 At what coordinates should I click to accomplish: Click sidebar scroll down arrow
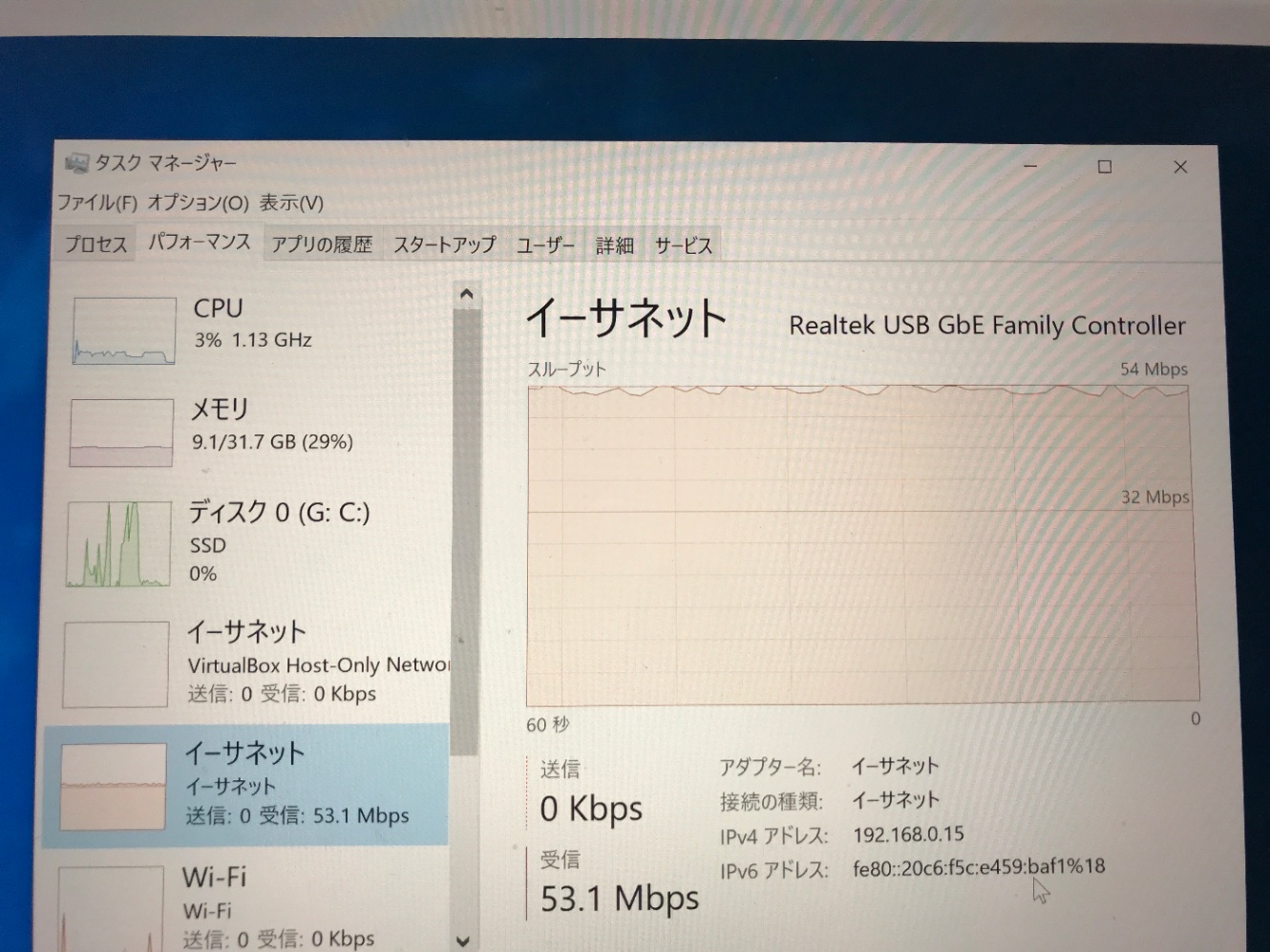tap(464, 940)
